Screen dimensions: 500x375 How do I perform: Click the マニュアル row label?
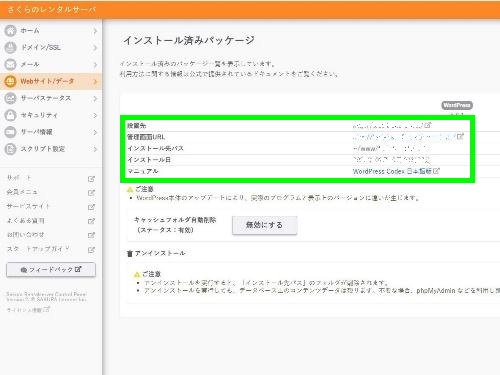pos(143,171)
